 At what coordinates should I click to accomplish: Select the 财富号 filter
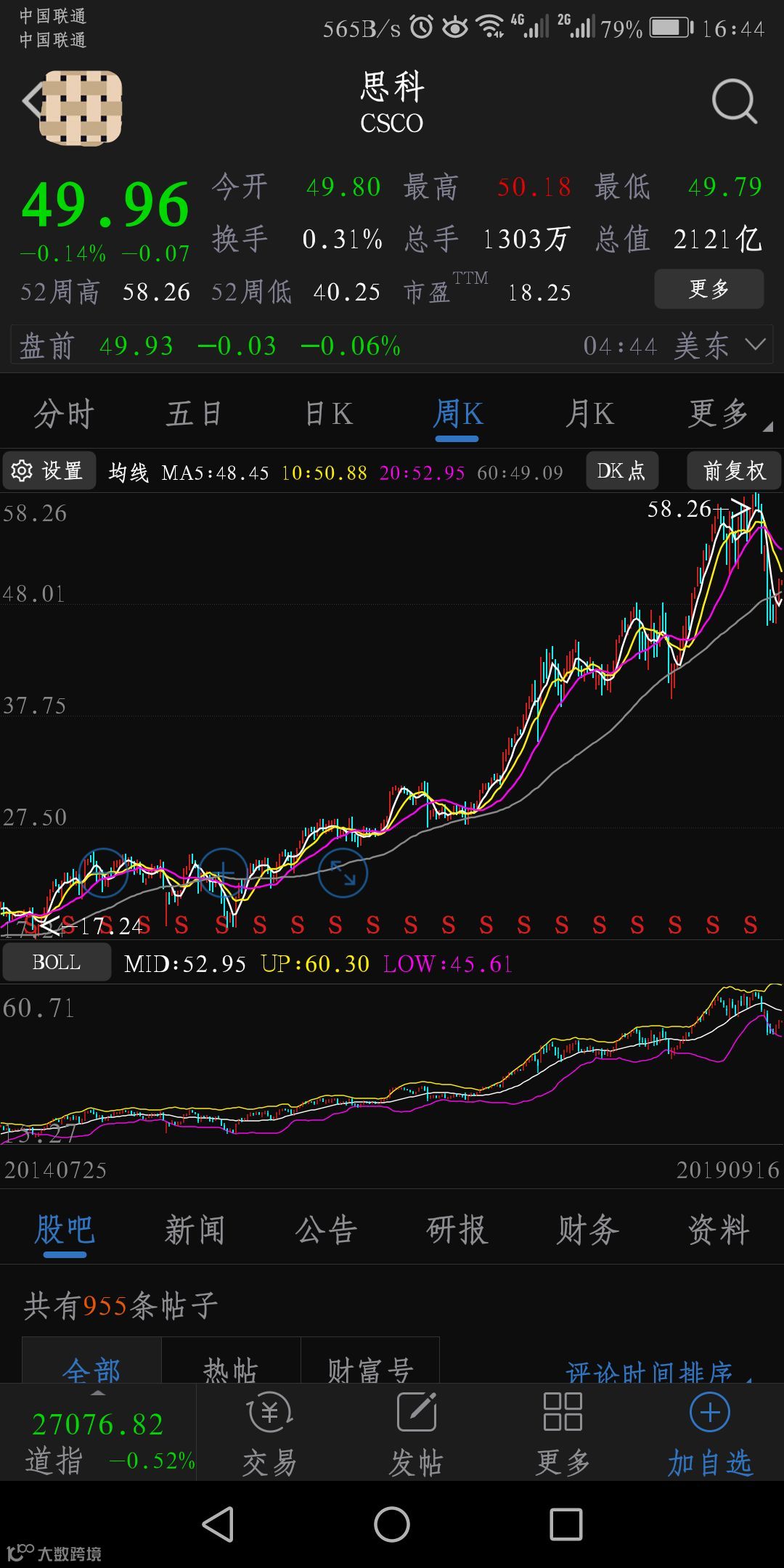[x=370, y=1360]
